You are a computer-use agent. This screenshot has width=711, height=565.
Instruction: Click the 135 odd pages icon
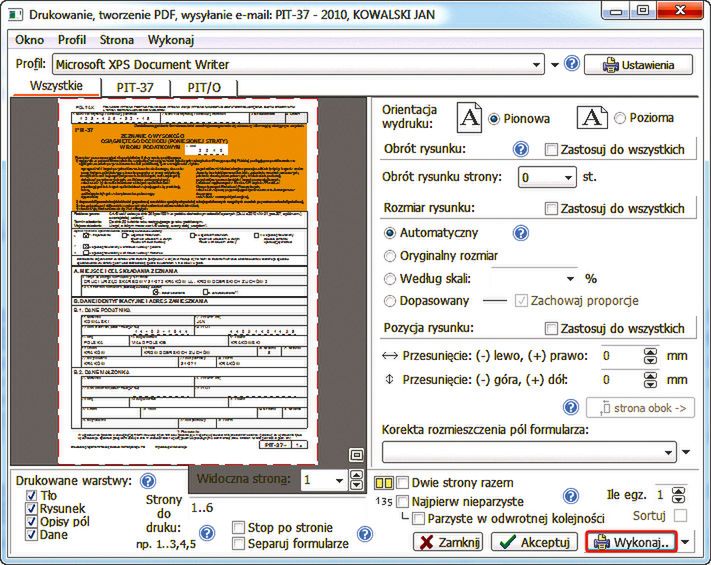[x=384, y=502]
